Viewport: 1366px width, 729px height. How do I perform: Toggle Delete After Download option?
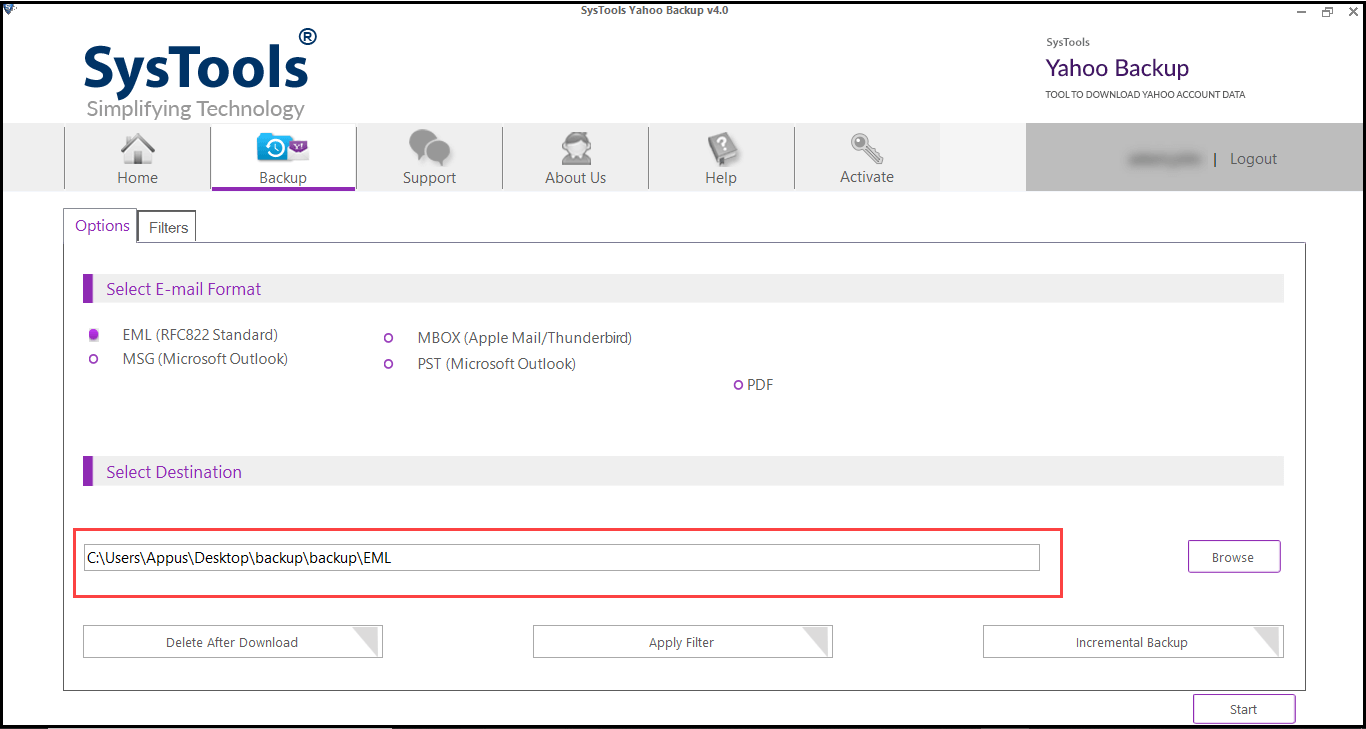[232, 642]
